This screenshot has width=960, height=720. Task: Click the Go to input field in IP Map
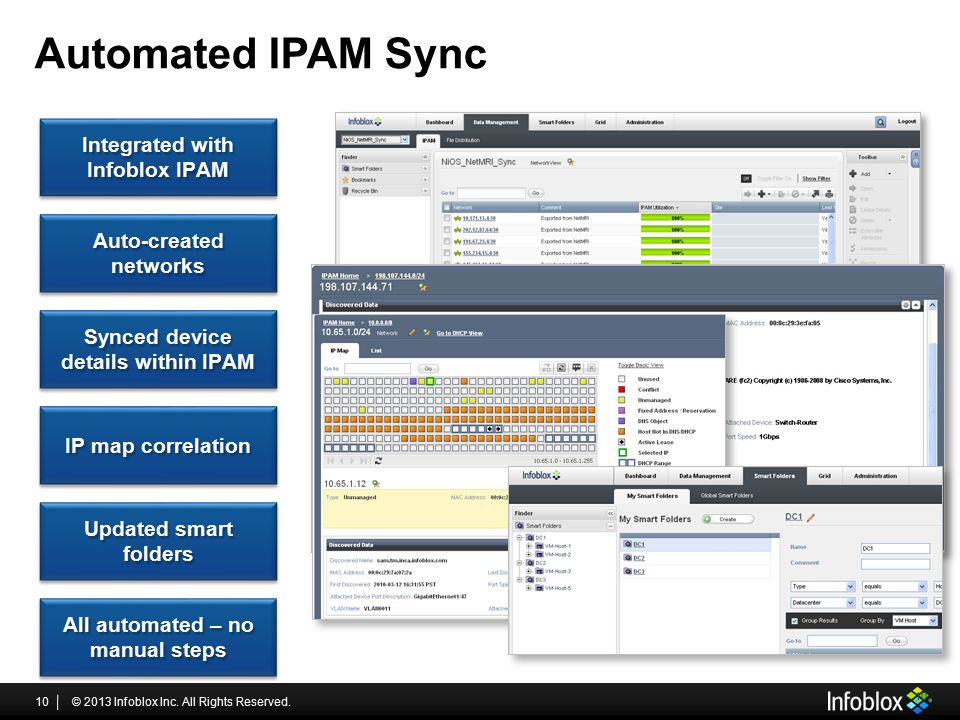(x=377, y=369)
